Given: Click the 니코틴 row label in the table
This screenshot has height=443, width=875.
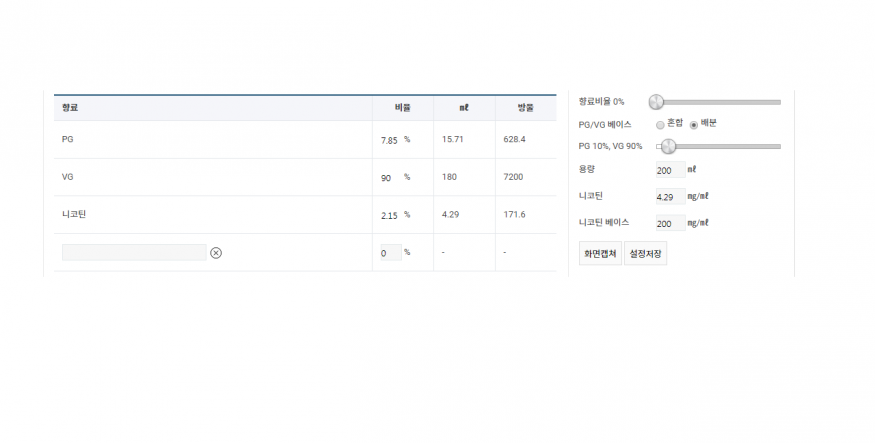Looking at the screenshot, I should [72, 214].
